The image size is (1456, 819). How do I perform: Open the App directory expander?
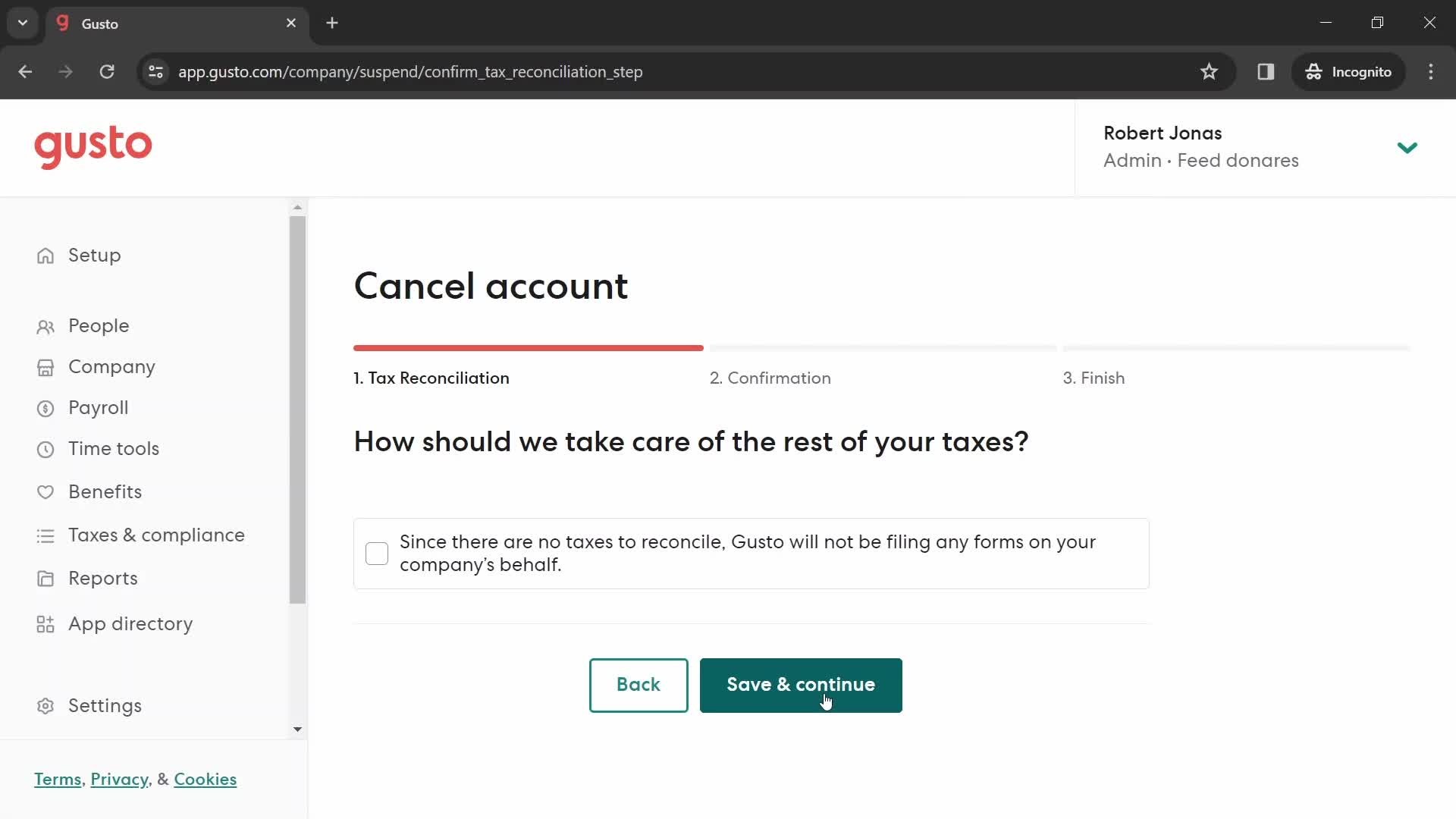[x=130, y=623]
